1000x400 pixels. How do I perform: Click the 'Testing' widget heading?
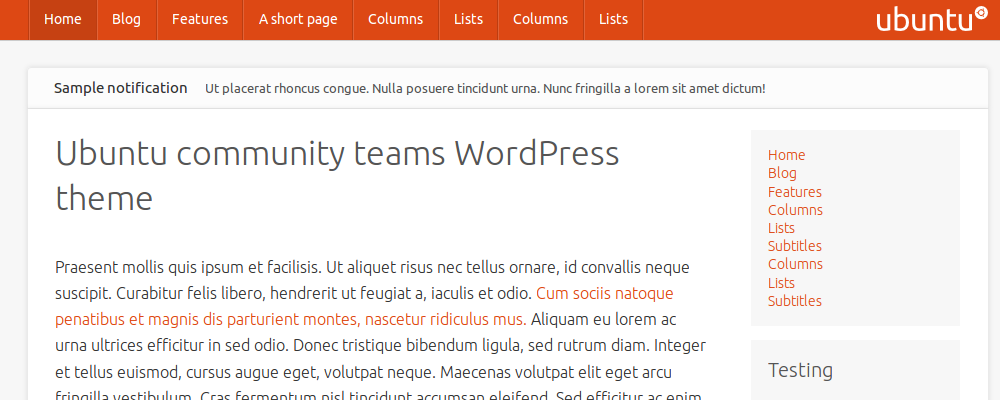(800, 370)
